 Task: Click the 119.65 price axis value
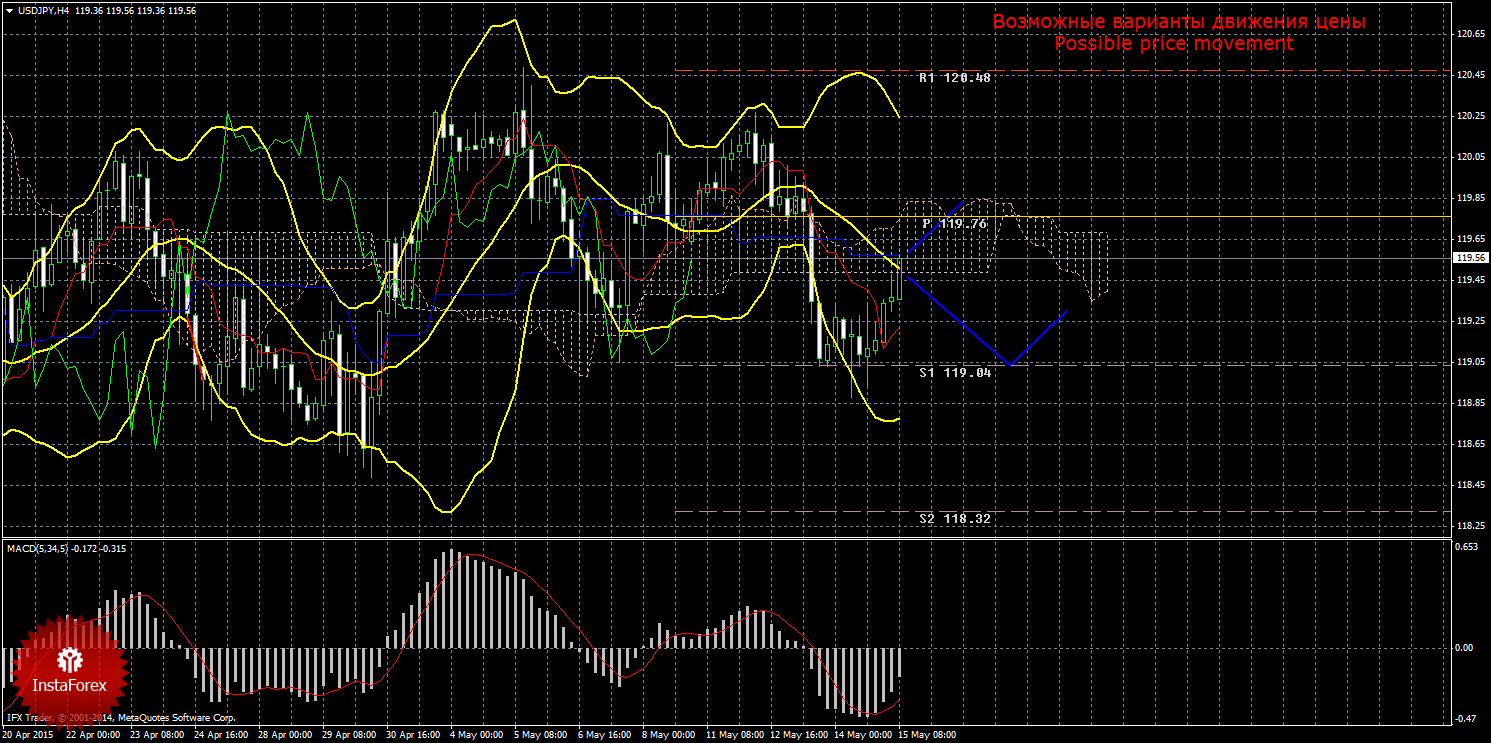point(1469,239)
